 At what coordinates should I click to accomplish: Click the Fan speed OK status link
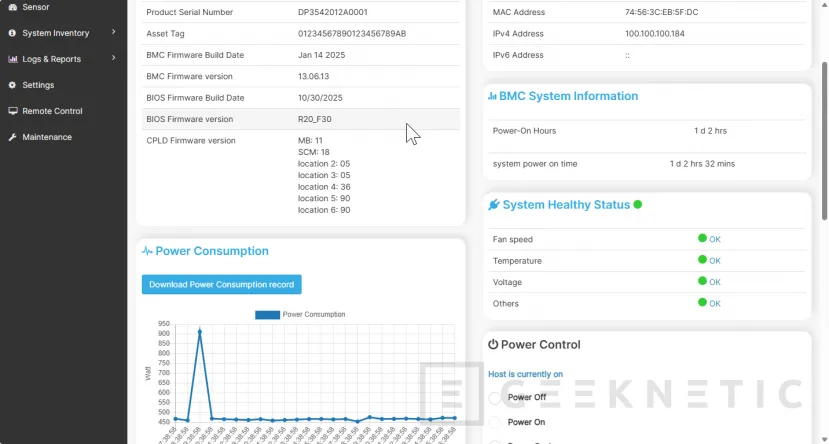tap(714, 240)
